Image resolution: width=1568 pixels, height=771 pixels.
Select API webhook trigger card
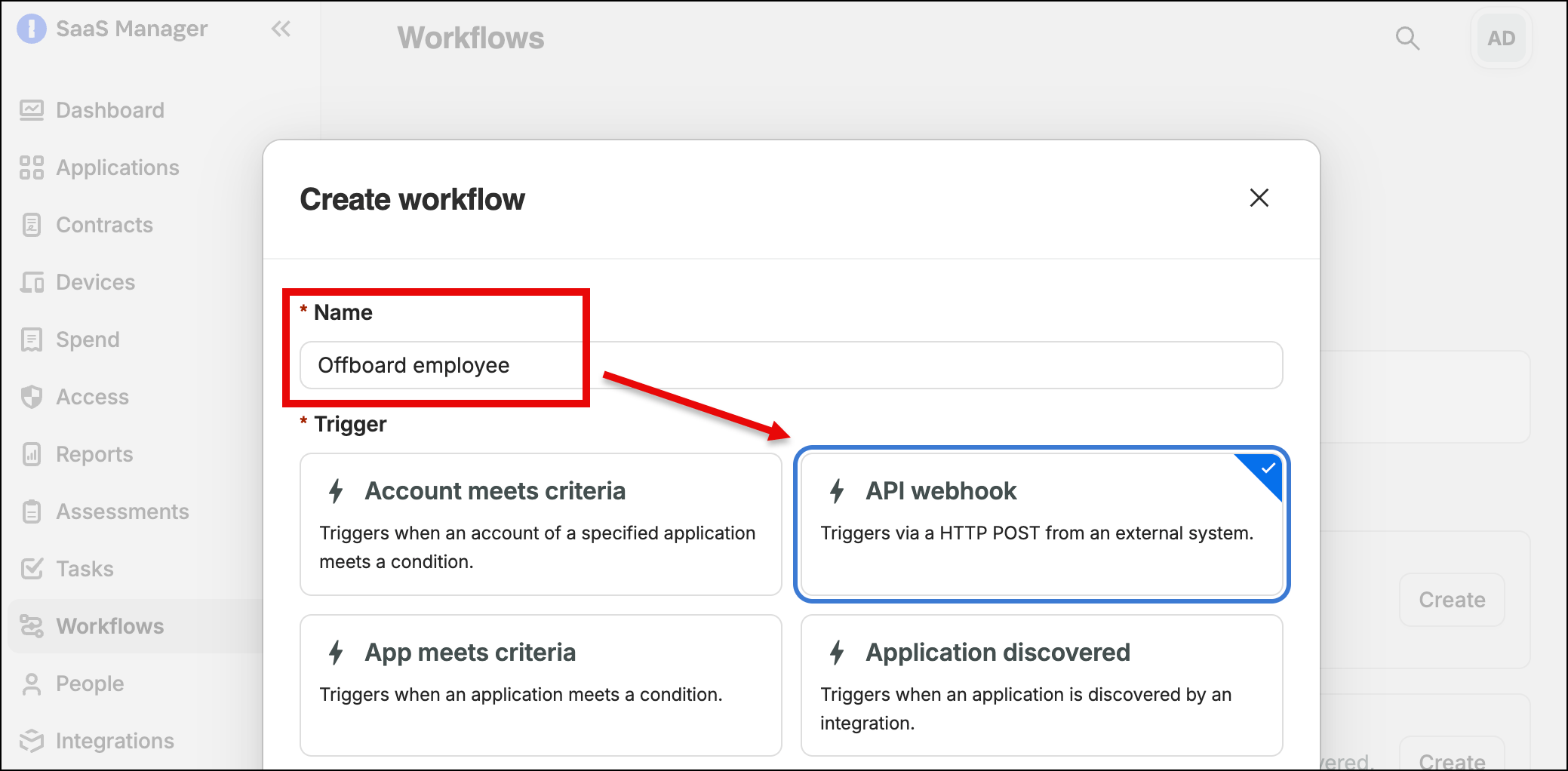click(1042, 524)
